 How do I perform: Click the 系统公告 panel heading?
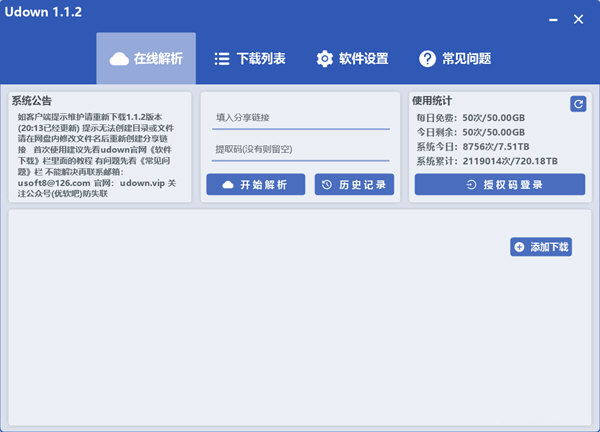click(x=38, y=100)
